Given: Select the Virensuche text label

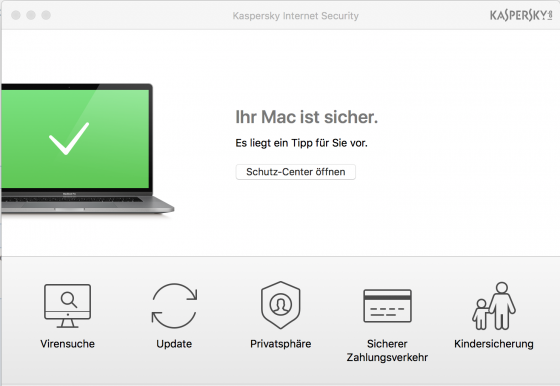Looking at the screenshot, I should 68,344.
